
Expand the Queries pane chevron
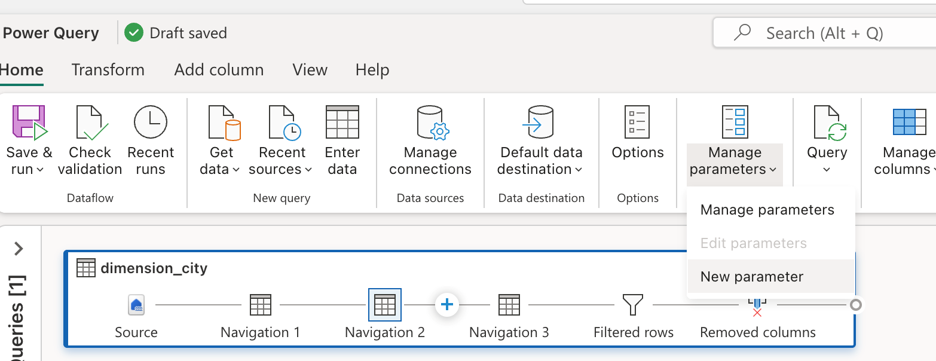click(19, 248)
